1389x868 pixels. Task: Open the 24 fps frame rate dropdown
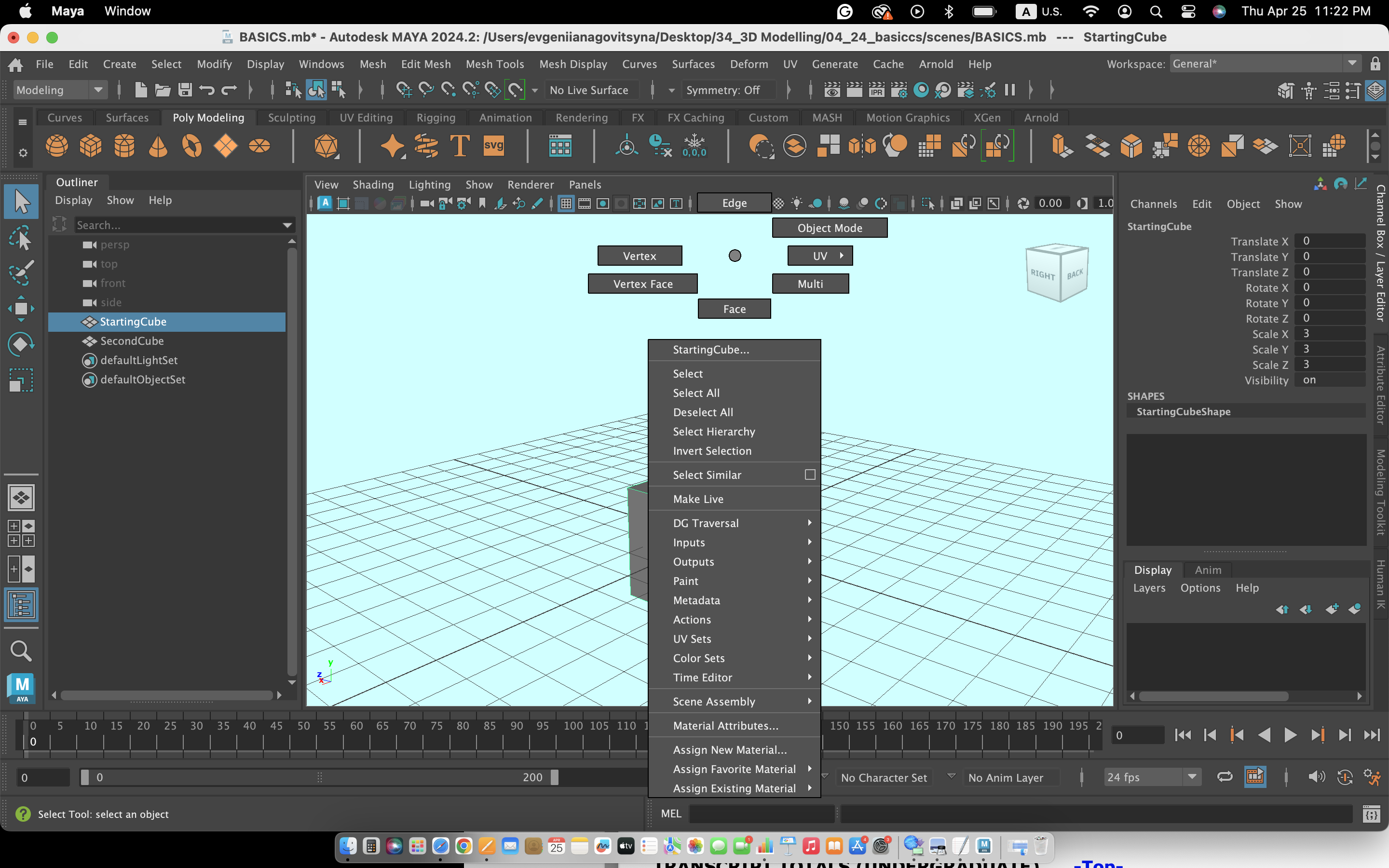click(1153, 777)
